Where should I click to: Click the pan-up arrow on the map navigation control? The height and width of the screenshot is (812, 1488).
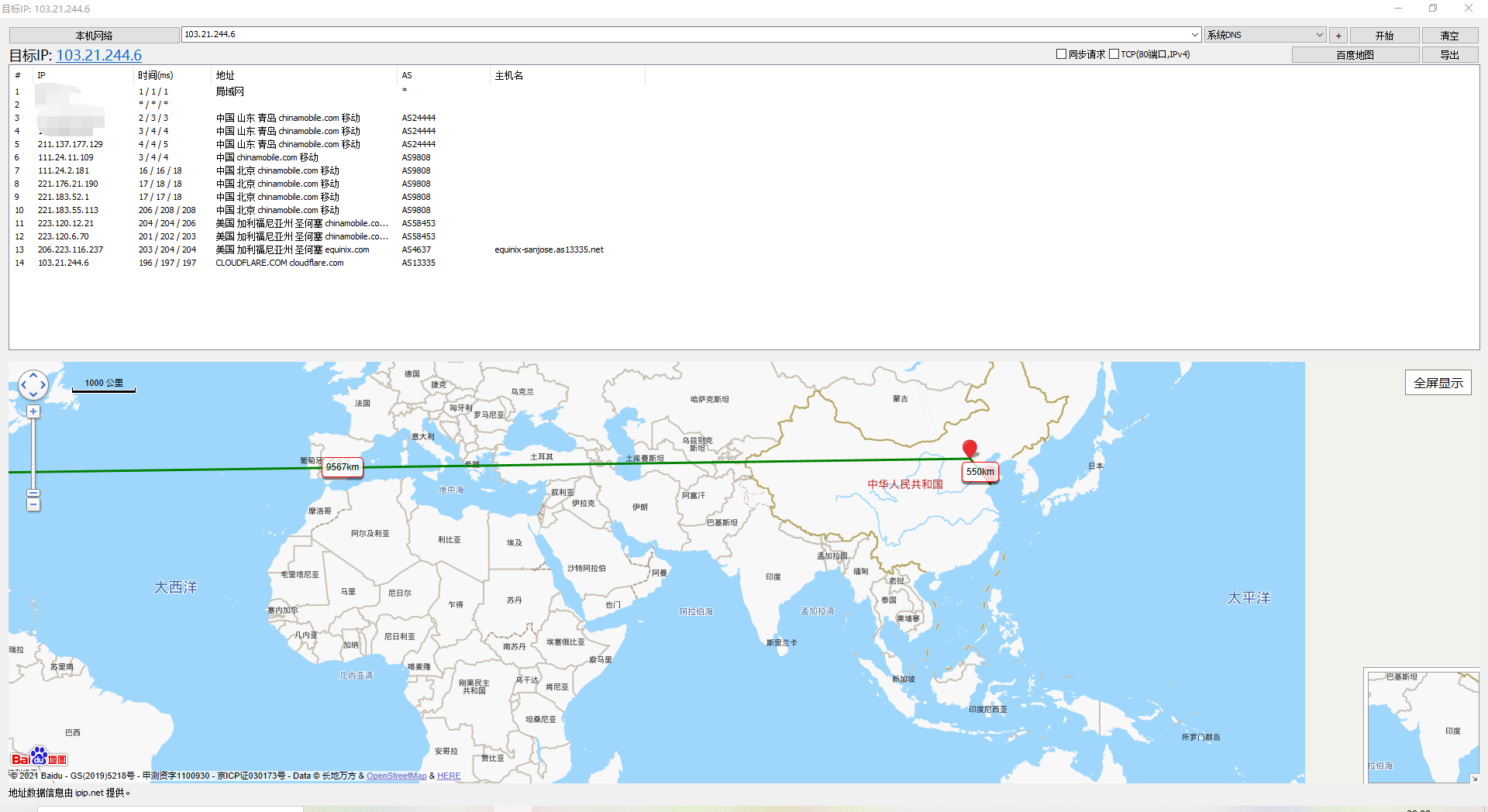[33, 374]
